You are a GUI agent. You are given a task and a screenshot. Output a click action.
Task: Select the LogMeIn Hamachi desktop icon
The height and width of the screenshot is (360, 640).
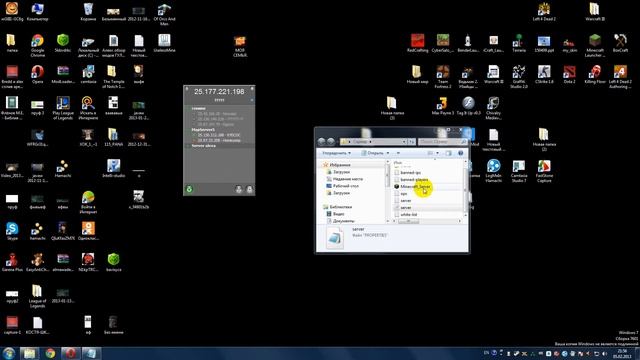[493, 170]
